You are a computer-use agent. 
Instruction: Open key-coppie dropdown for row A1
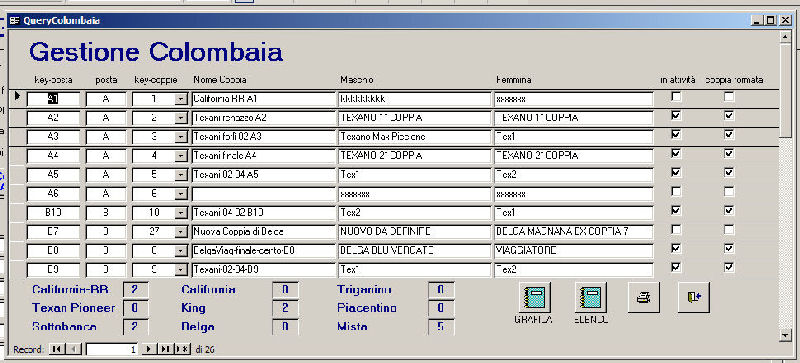tap(181, 99)
